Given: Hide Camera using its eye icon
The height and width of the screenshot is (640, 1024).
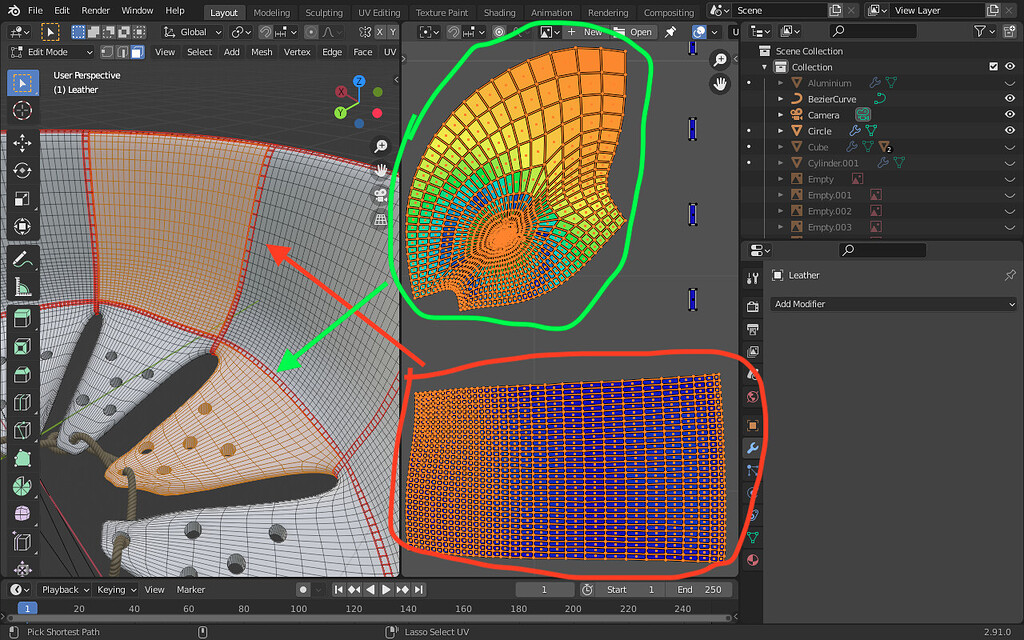Looking at the screenshot, I should tap(1010, 114).
